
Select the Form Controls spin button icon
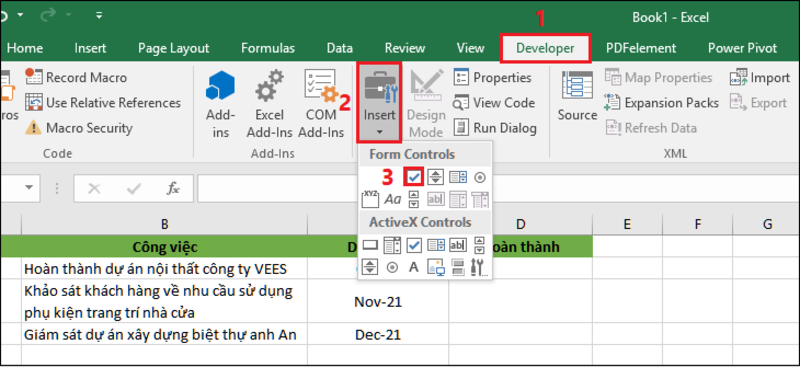(436, 178)
